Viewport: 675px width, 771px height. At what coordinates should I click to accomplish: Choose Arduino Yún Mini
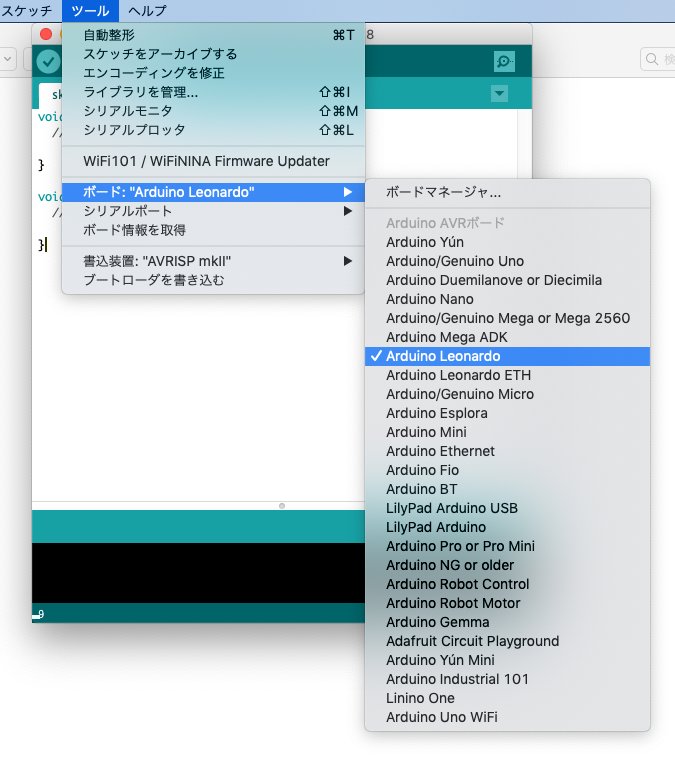pos(507,660)
